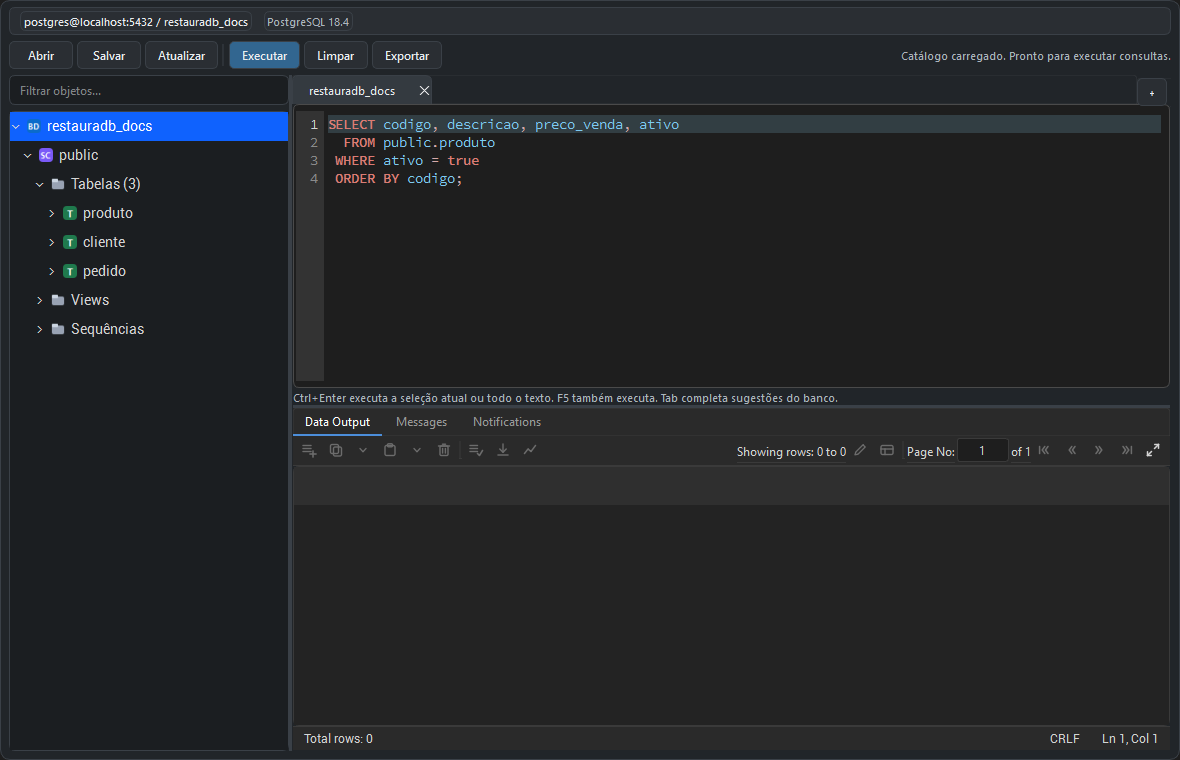Click the WHERE ativo = true line
The height and width of the screenshot is (760, 1180).
(407, 161)
